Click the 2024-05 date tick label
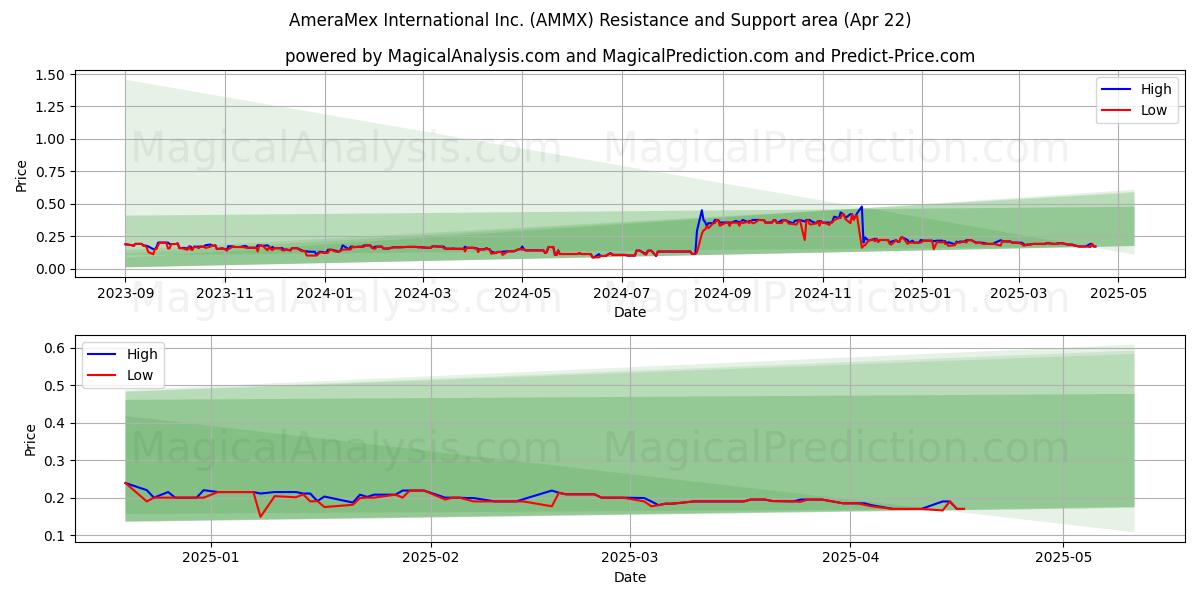The width and height of the screenshot is (1200, 600). click(523, 293)
